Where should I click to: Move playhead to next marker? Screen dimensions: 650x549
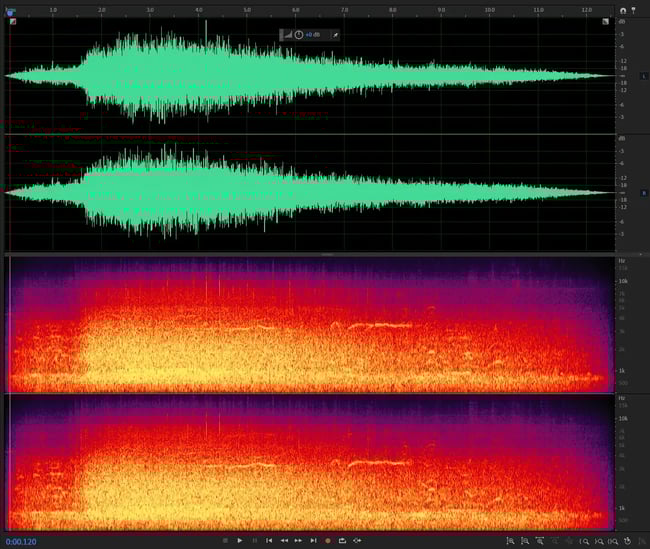(x=313, y=541)
